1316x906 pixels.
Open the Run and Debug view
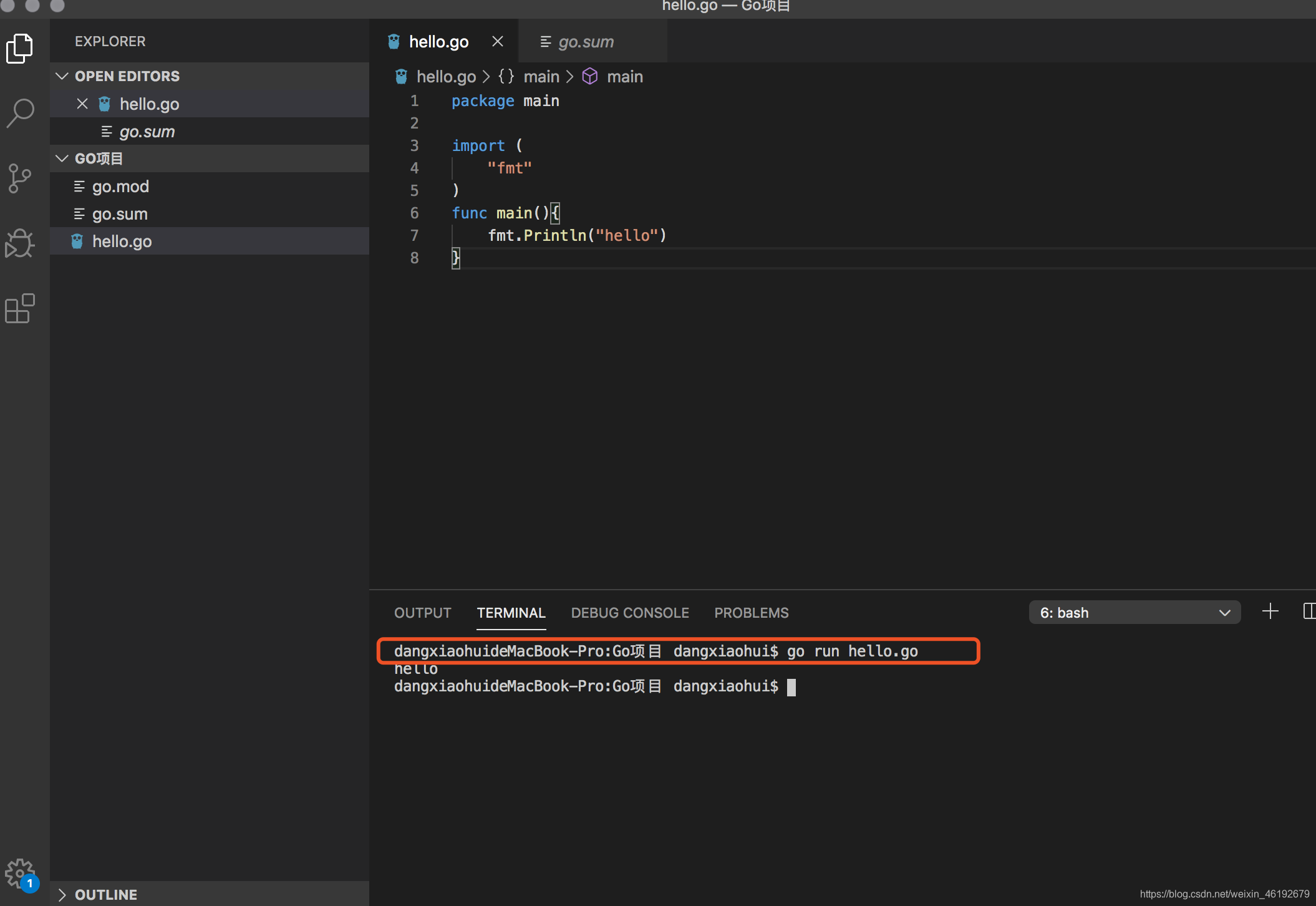click(20, 243)
